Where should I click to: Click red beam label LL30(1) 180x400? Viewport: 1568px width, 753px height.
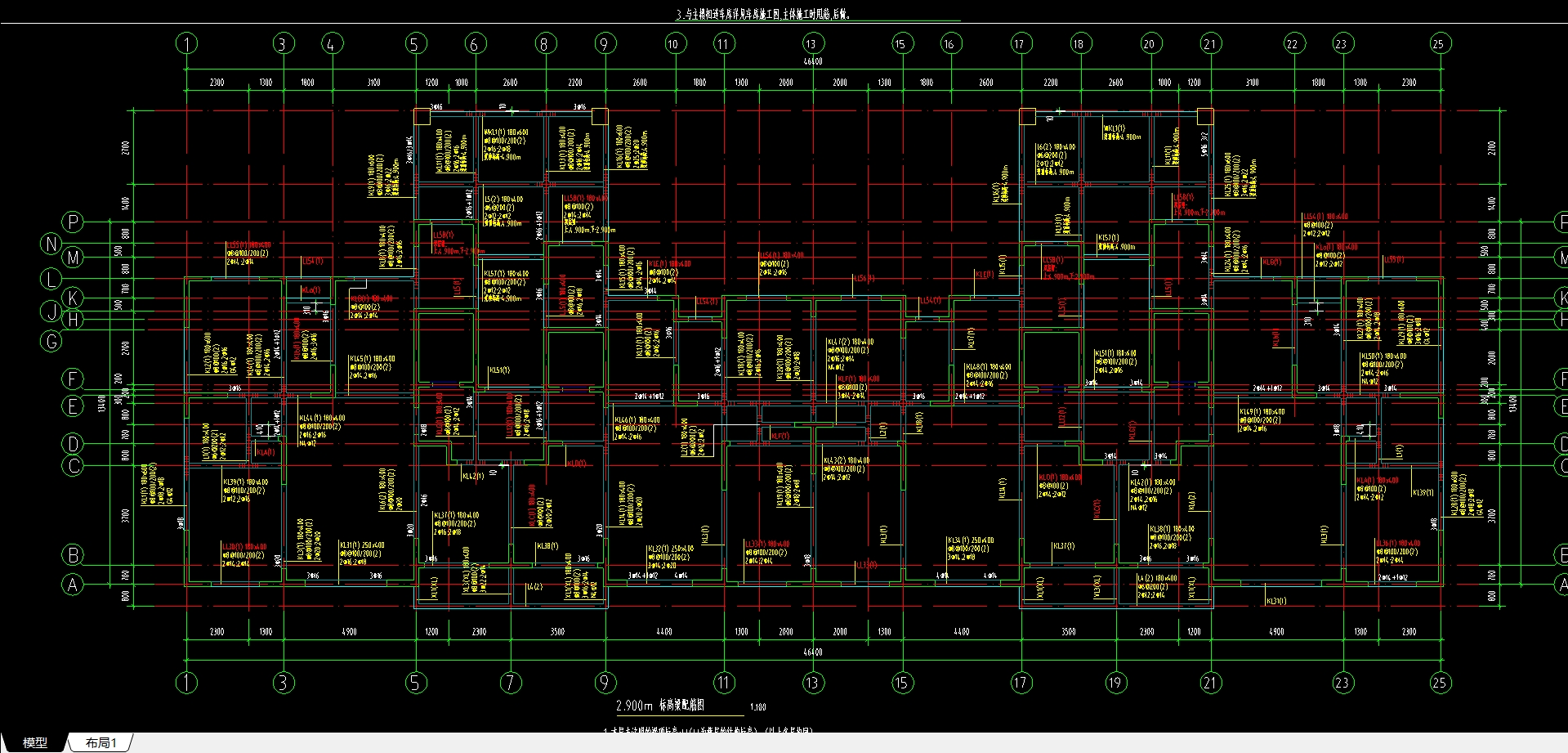(x=244, y=546)
